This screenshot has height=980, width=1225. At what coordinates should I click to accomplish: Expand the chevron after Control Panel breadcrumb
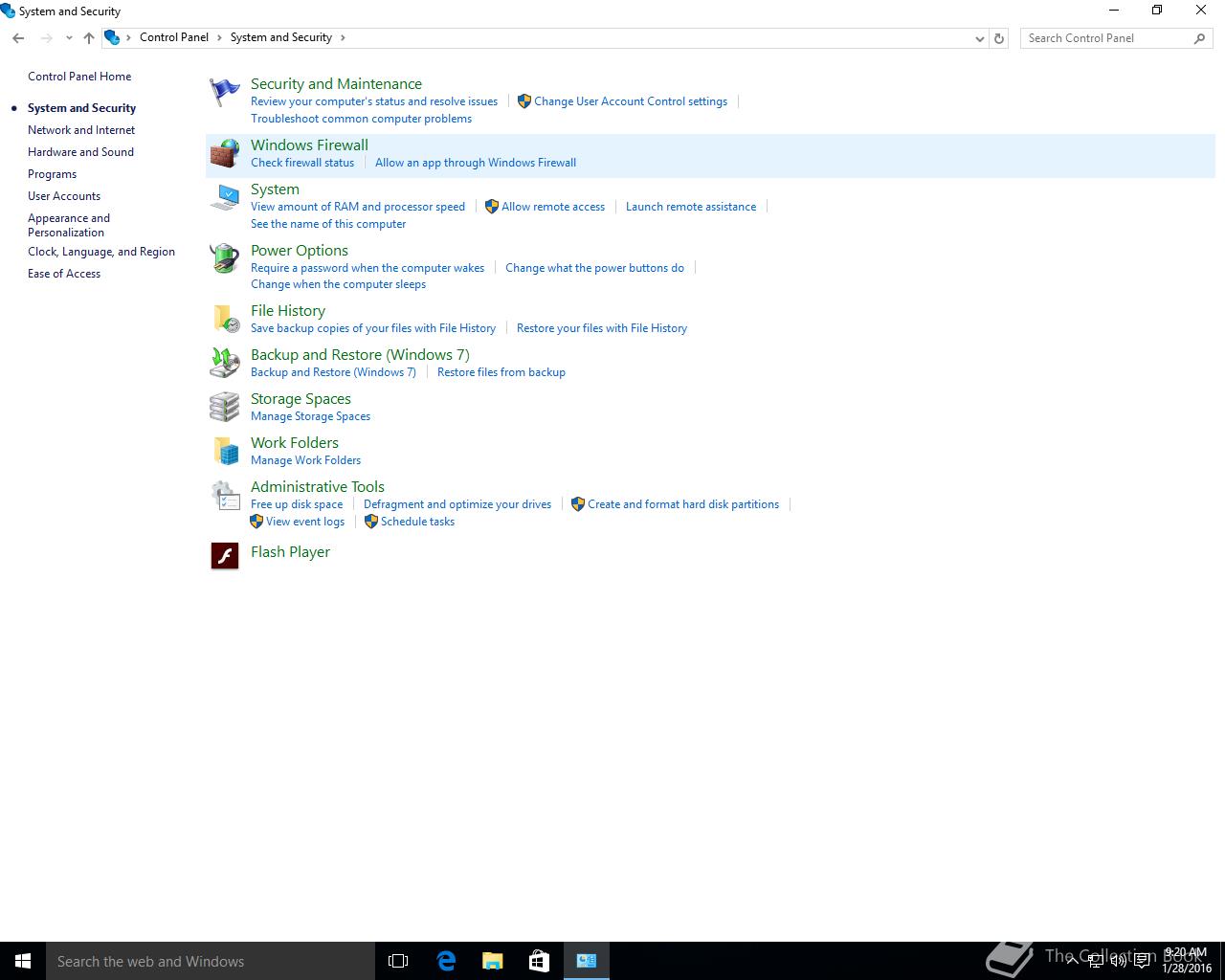(x=219, y=37)
